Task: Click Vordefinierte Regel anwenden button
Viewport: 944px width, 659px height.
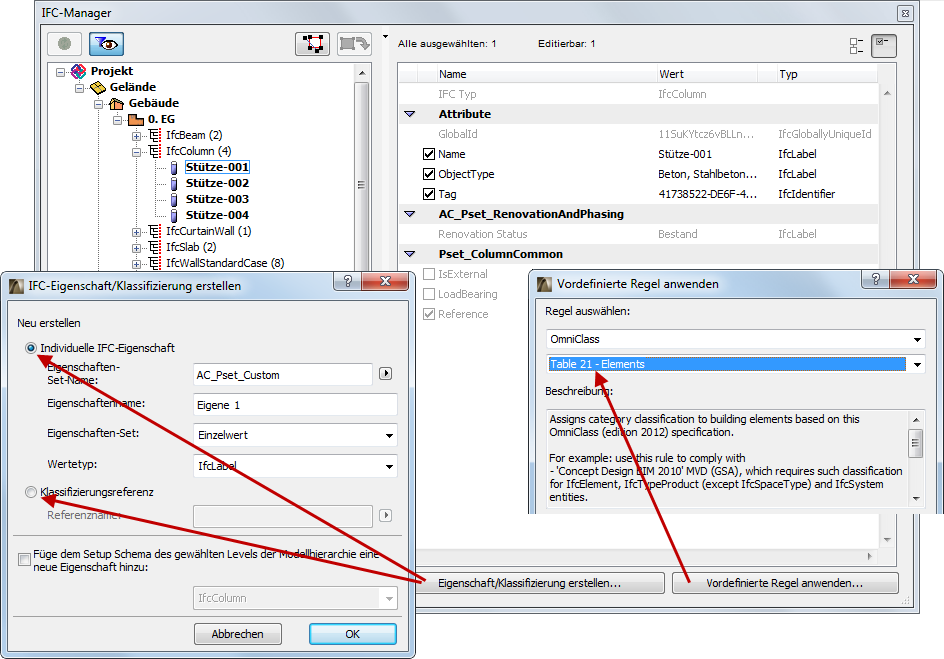Action: (x=785, y=583)
